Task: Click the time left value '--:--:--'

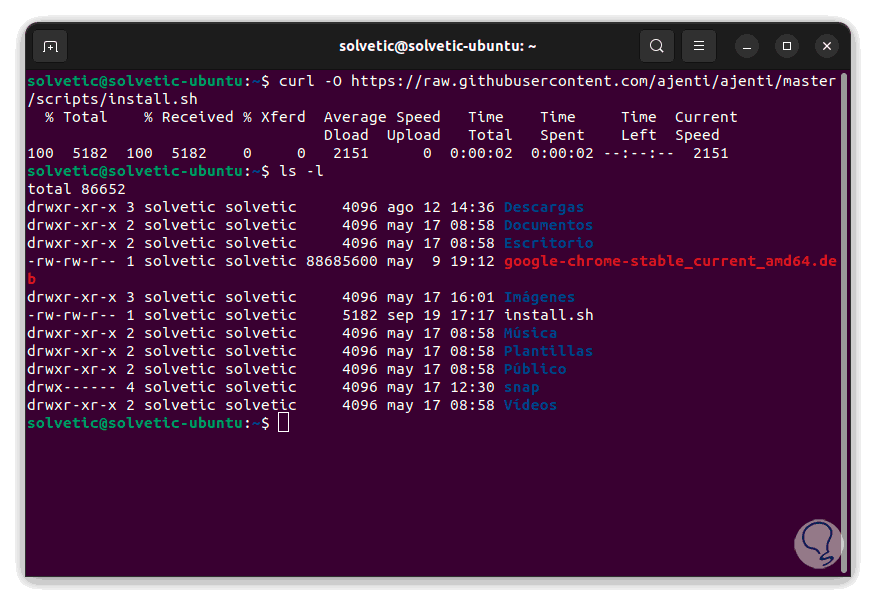Action: (x=639, y=153)
